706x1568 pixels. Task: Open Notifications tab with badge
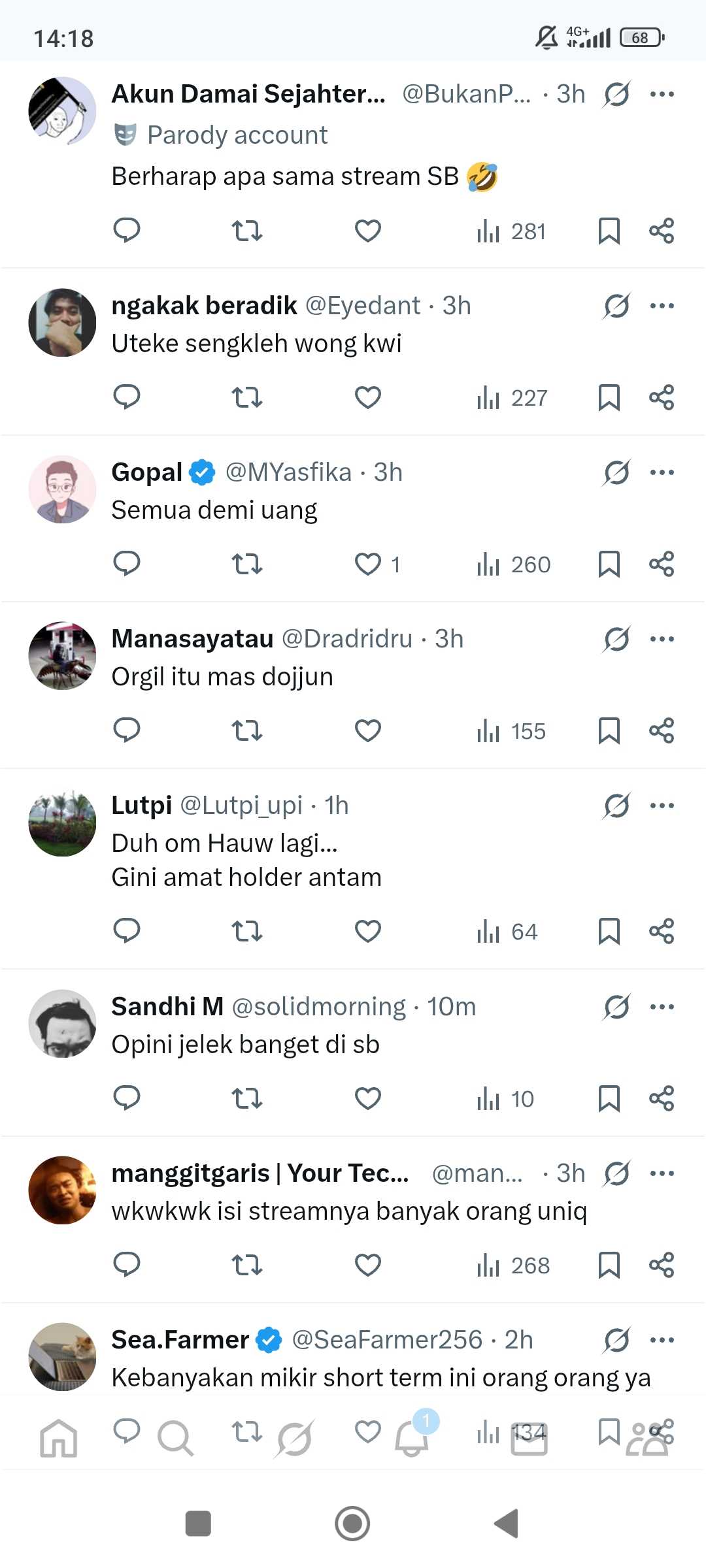[x=412, y=1437]
